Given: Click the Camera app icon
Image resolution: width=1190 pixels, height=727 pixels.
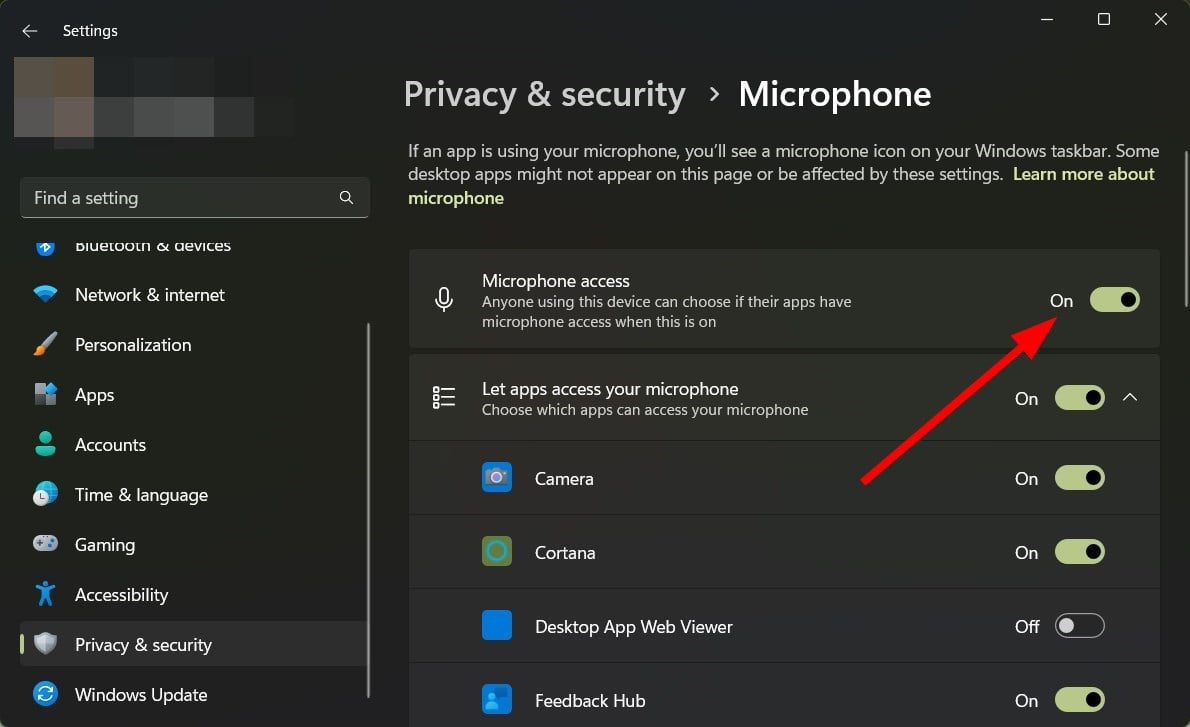Looking at the screenshot, I should 497,478.
